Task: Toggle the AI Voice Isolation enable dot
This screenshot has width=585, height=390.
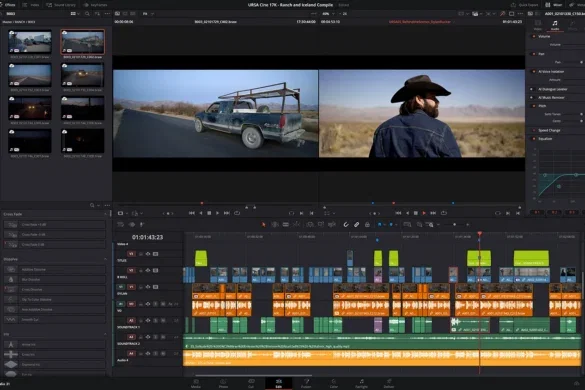Action: point(534,71)
